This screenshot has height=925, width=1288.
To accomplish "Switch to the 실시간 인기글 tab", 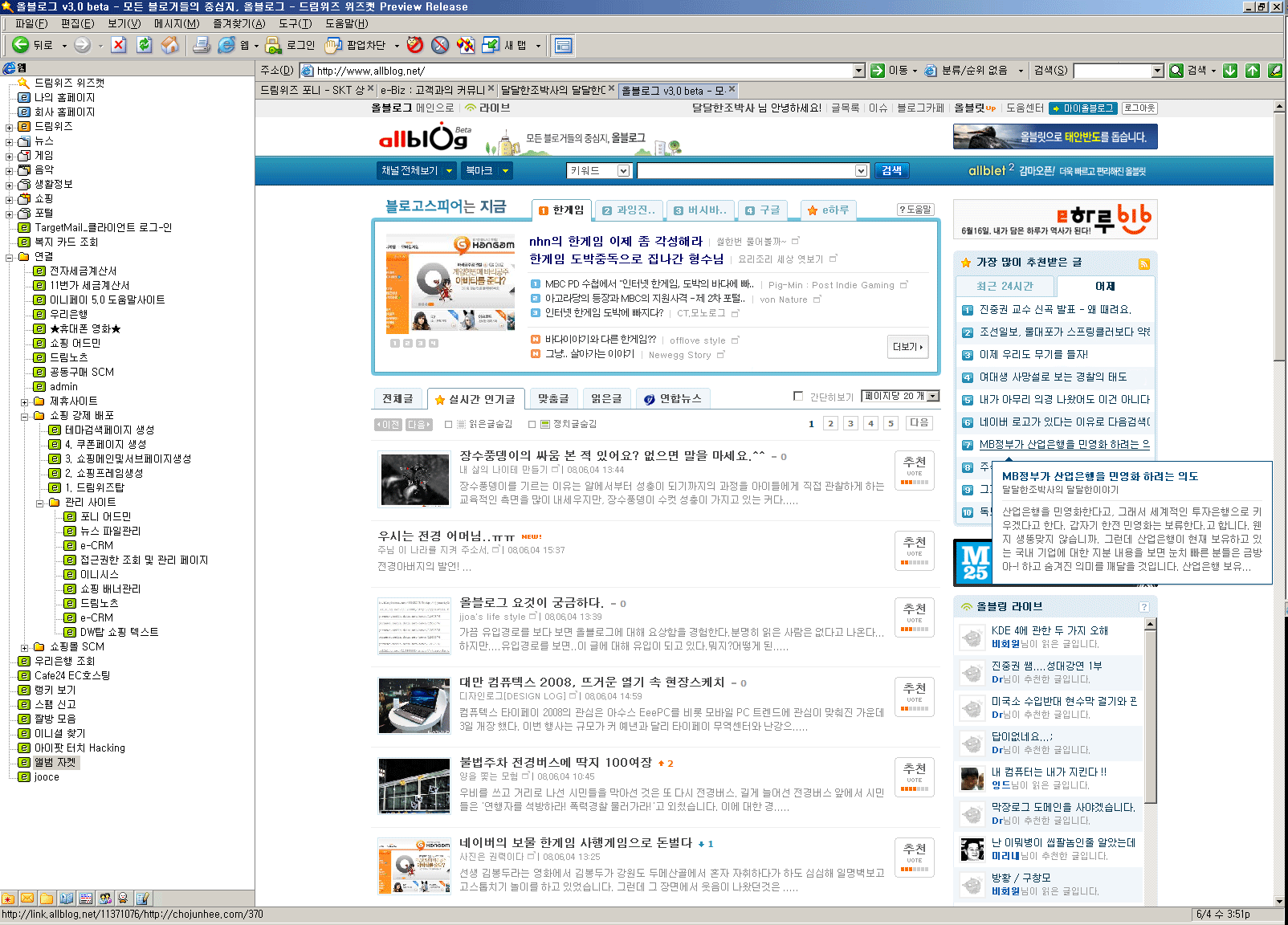I will tap(475, 399).
